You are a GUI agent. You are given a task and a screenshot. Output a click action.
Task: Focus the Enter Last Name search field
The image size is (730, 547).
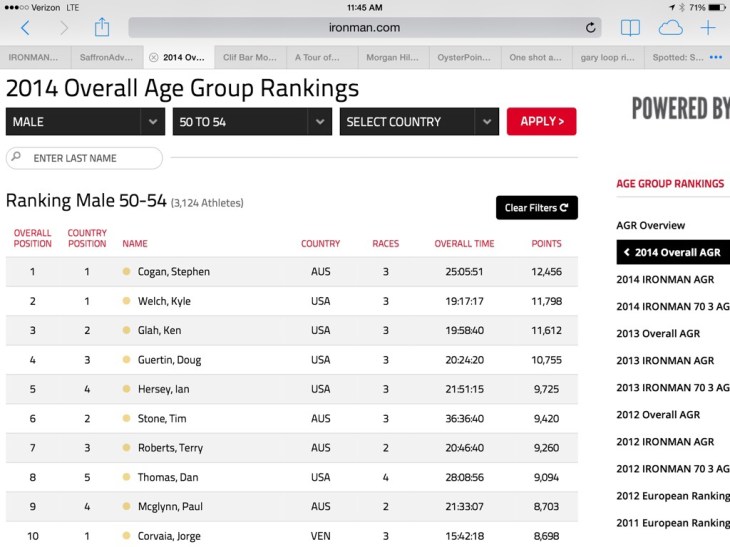[85, 158]
